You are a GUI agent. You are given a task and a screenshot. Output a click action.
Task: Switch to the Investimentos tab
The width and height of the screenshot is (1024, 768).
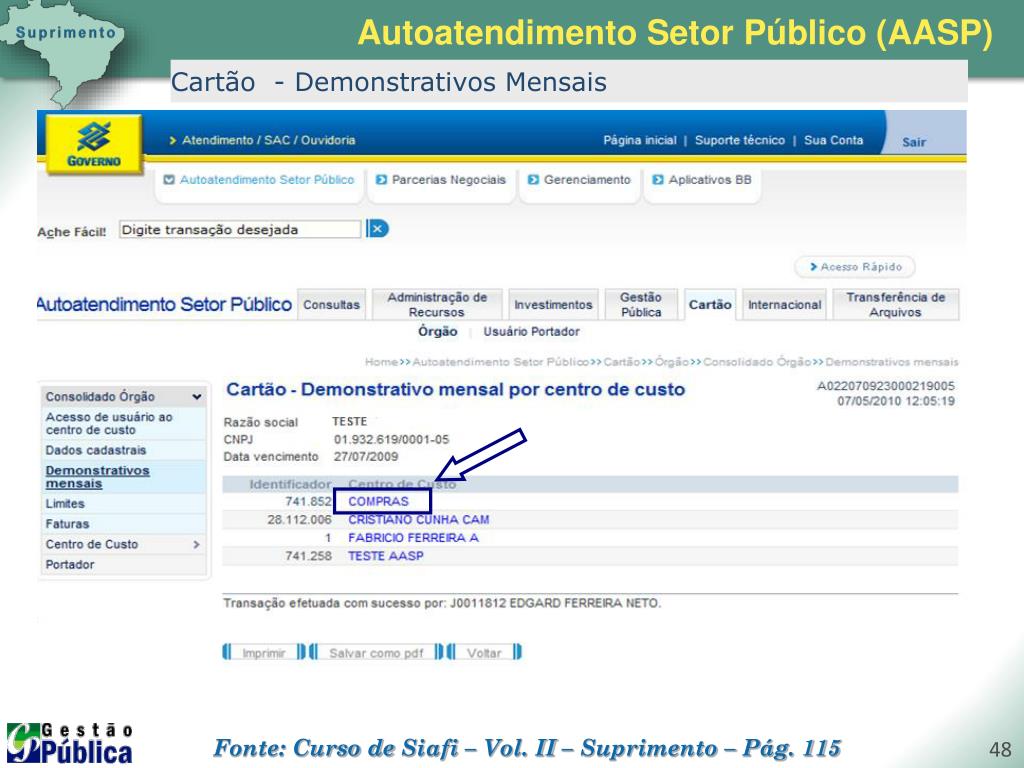pos(553,305)
